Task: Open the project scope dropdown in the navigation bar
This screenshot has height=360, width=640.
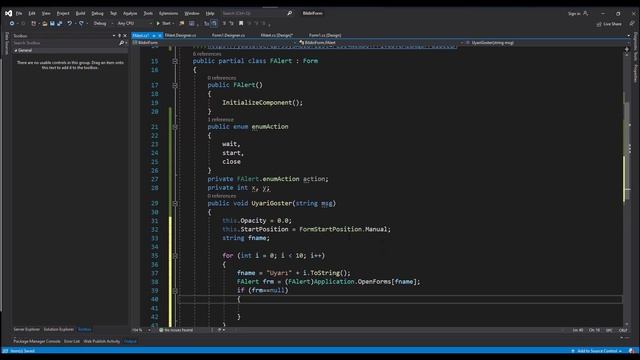Action: (215, 42)
